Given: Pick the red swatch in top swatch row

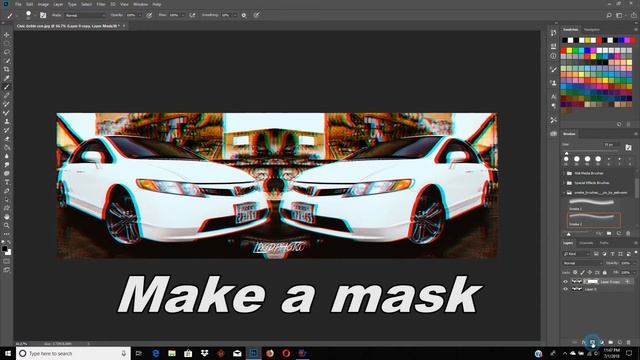Looking at the screenshot, I should coord(599,40).
